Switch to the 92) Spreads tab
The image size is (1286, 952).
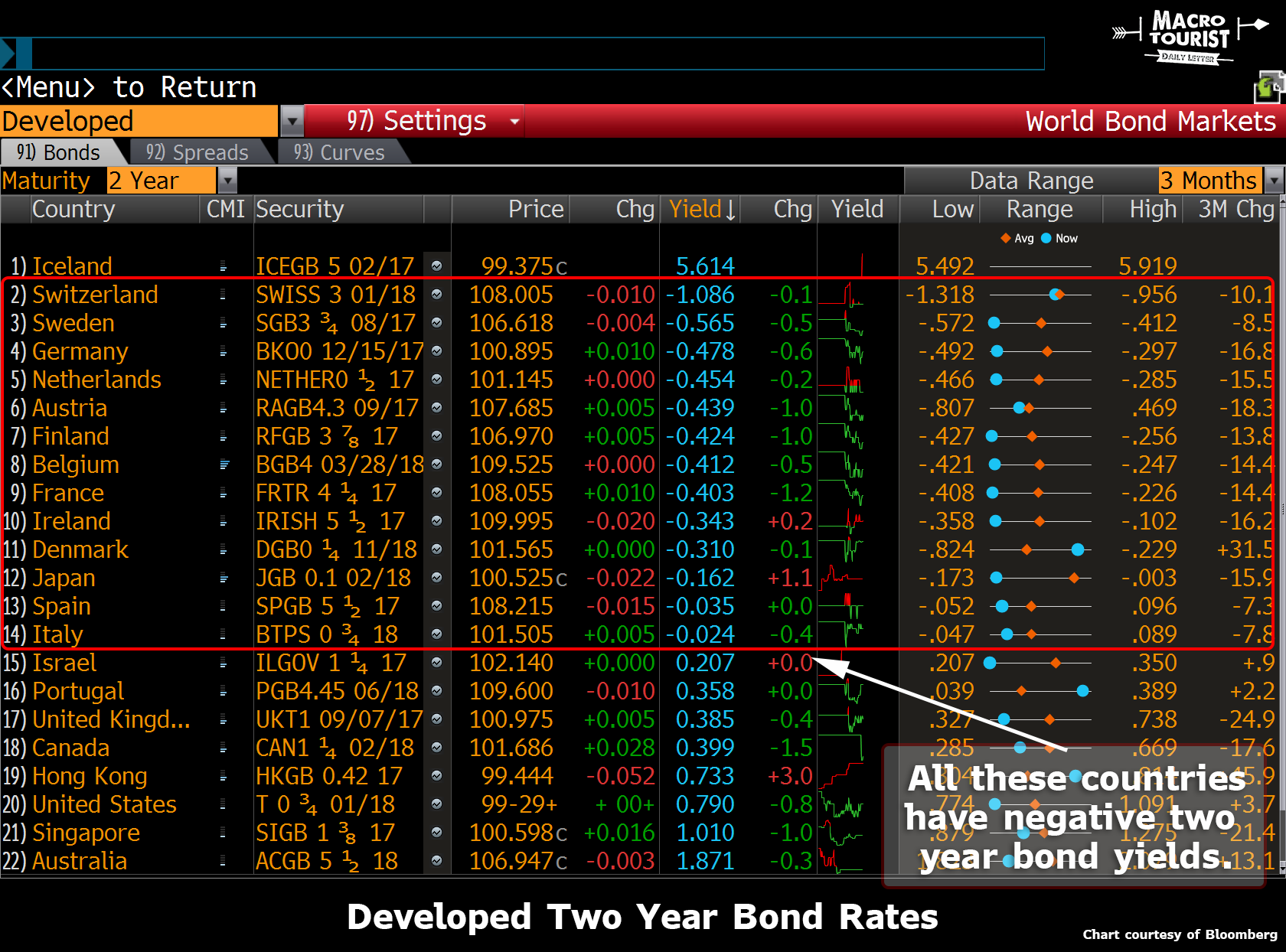[x=197, y=152]
